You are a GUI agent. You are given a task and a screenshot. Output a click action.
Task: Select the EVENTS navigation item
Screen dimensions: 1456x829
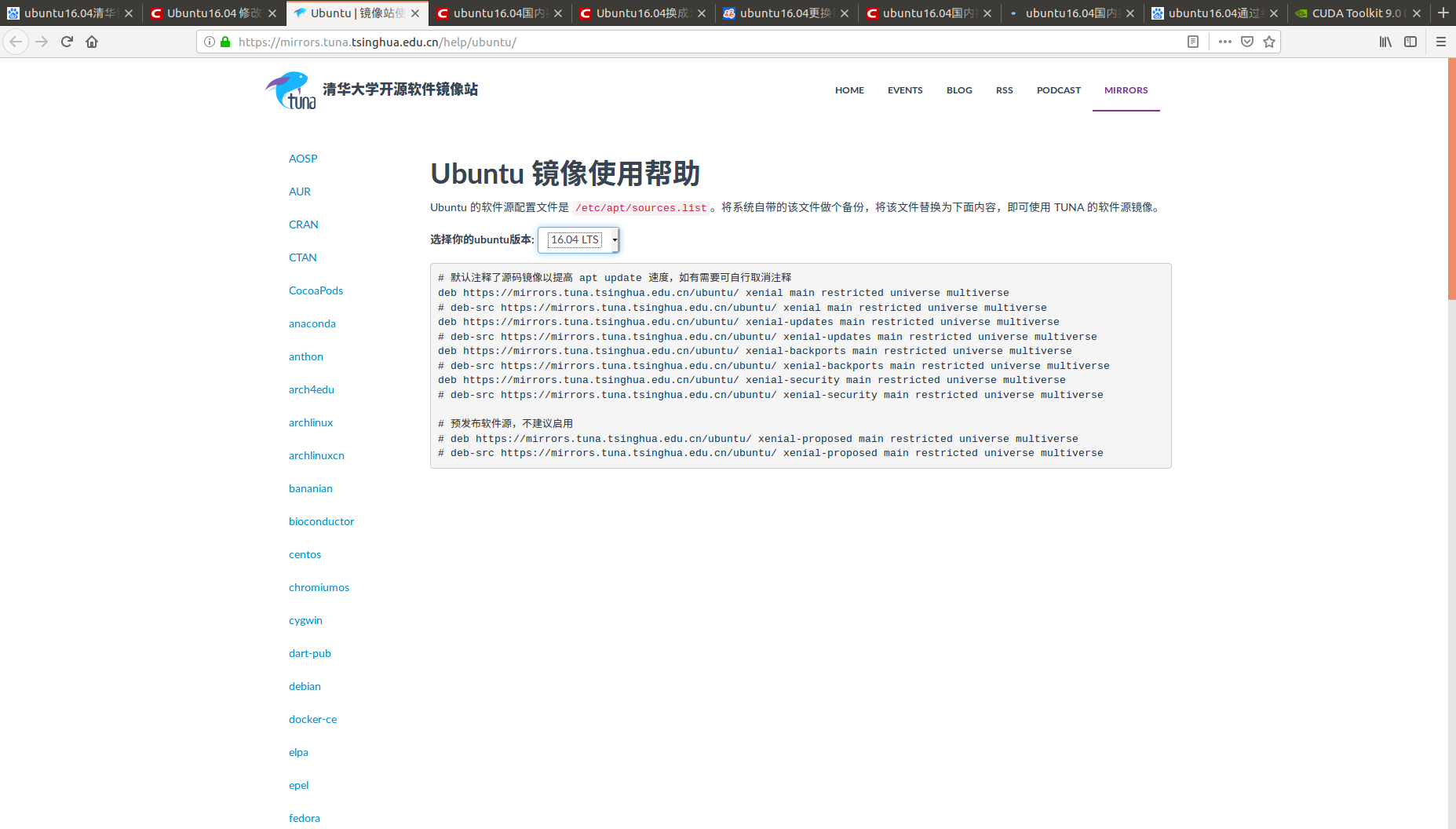[x=905, y=90]
